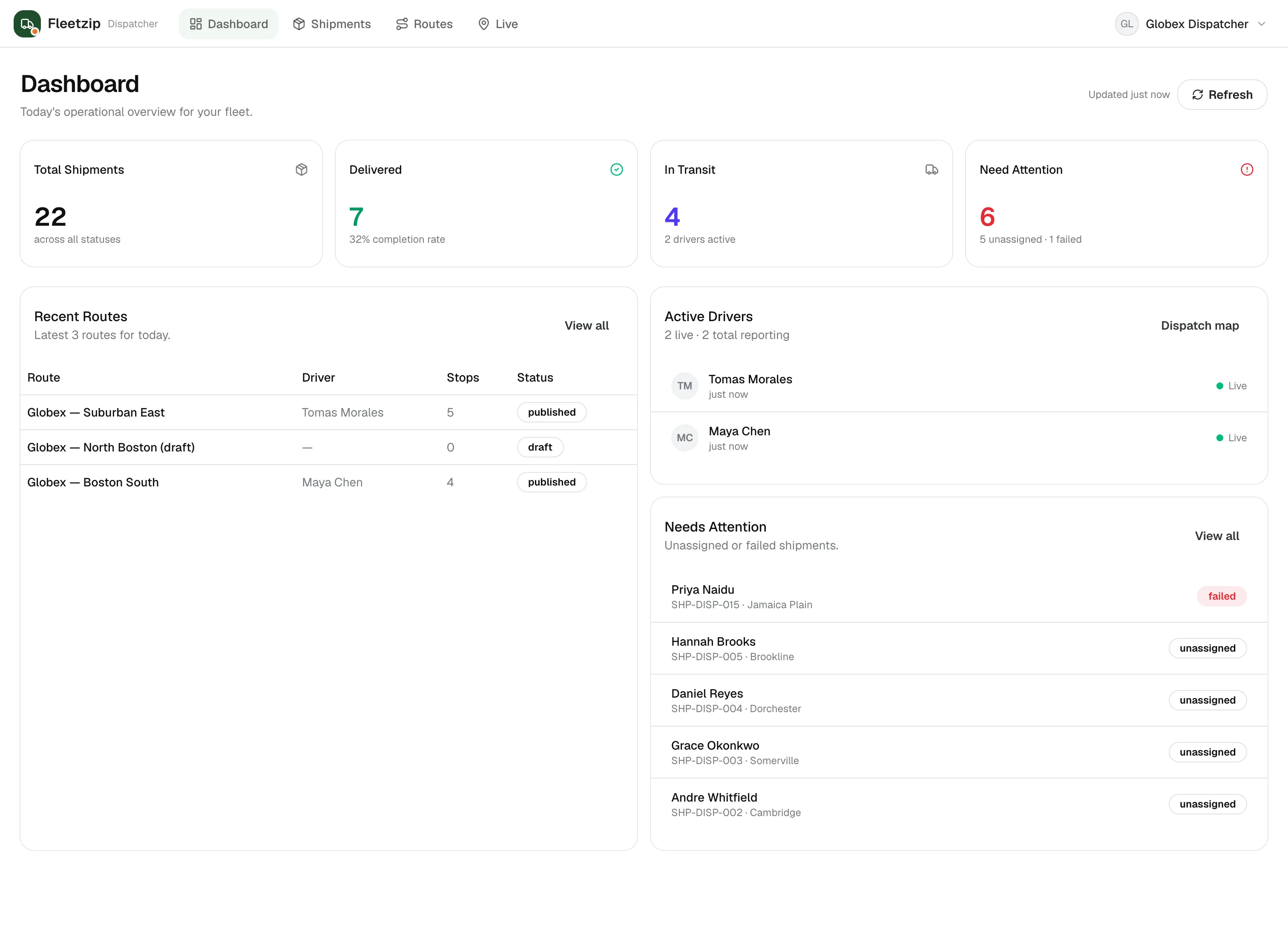
Task: Click the truck icon in In Transit card
Action: tap(932, 170)
